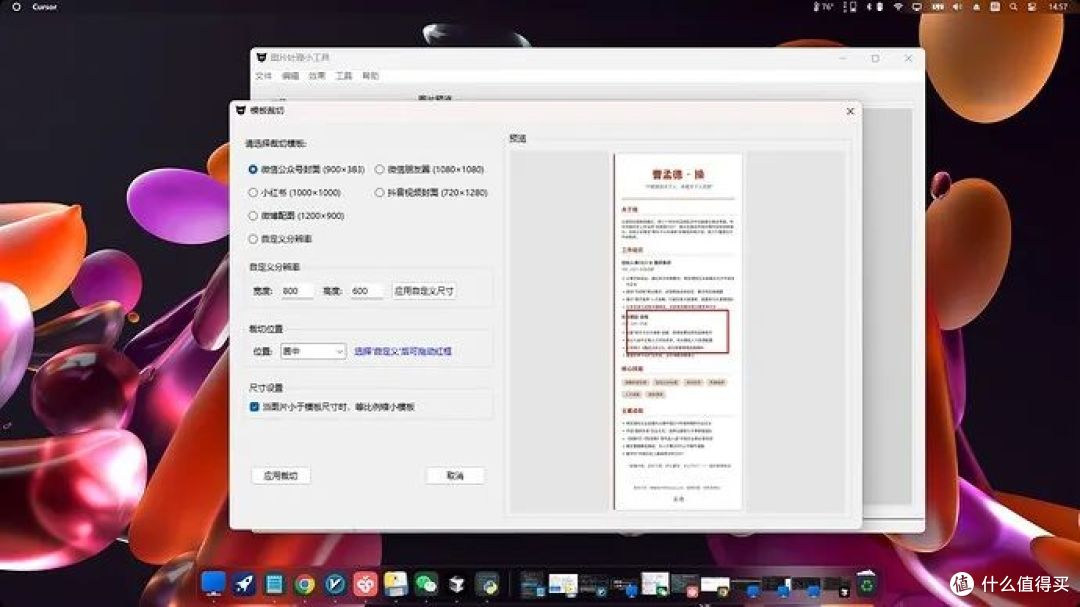The height and width of the screenshot is (607, 1080).
Task: Open the Python app icon in dock
Action: pyautogui.click(x=488, y=584)
